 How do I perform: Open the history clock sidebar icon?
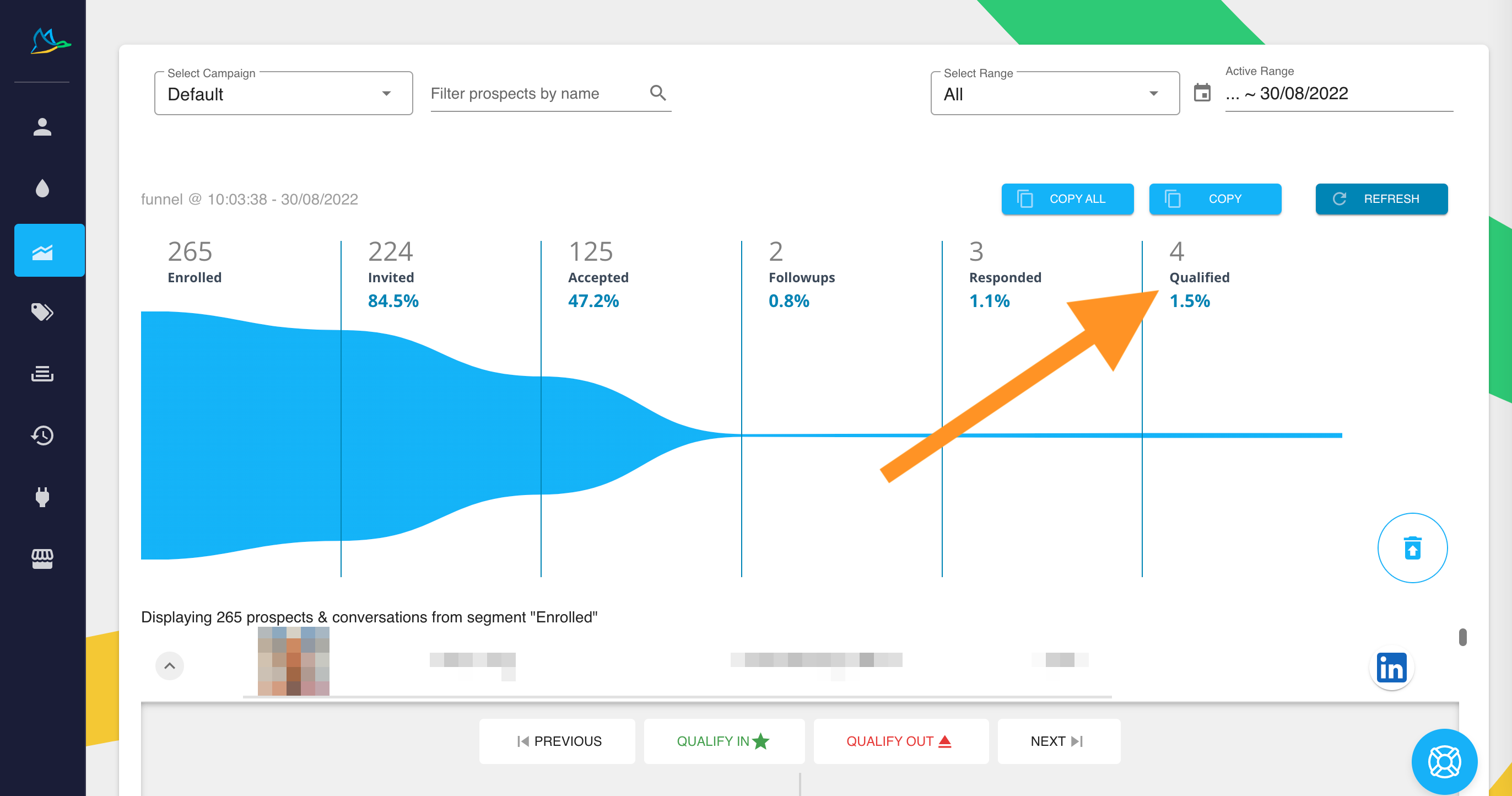pyautogui.click(x=42, y=435)
